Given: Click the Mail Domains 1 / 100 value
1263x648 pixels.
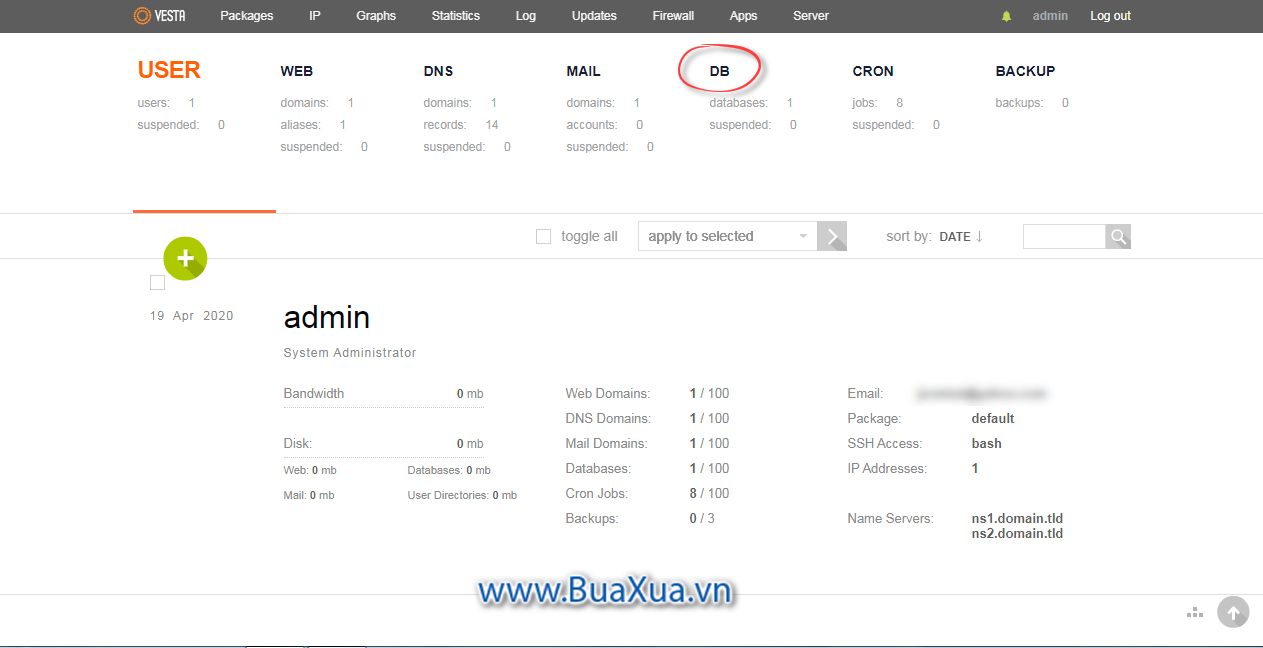Looking at the screenshot, I should click(x=709, y=443).
